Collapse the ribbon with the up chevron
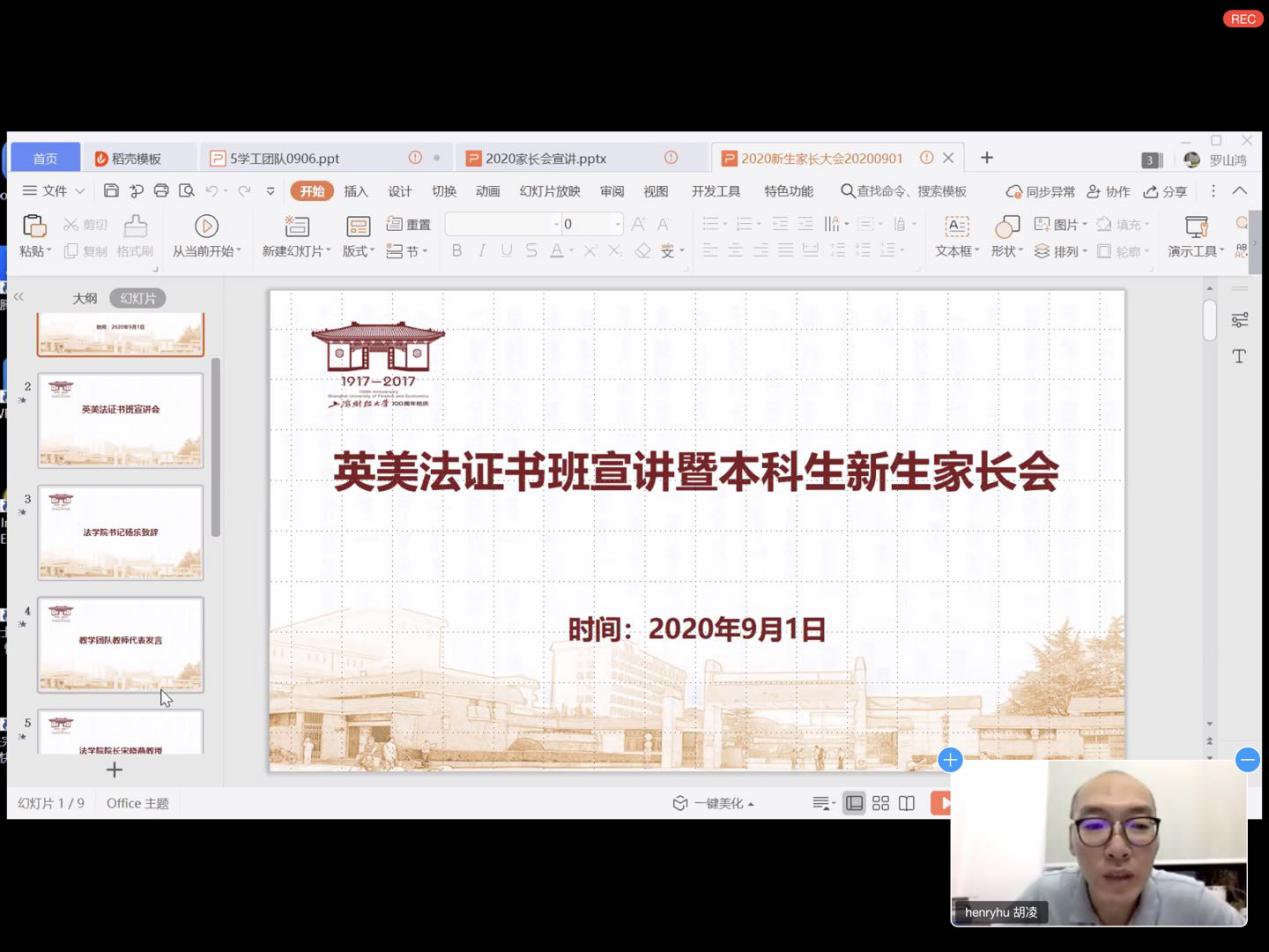 tap(1240, 191)
